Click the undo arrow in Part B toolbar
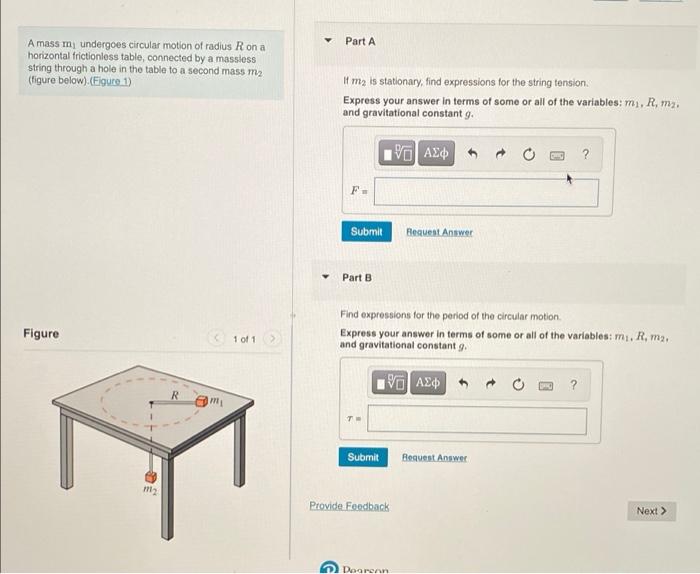This screenshot has width=700, height=574. [463, 383]
